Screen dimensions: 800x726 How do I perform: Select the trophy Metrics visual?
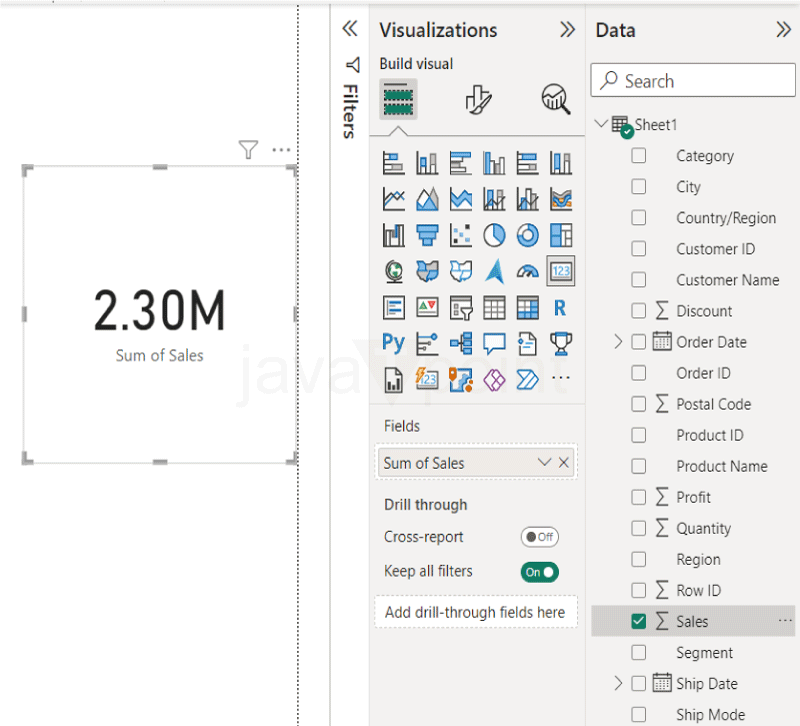[x=561, y=343]
